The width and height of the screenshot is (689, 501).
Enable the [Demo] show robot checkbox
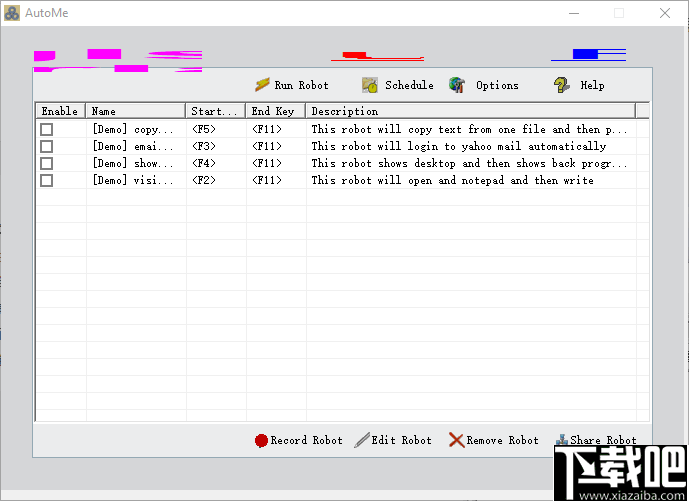(x=47, y=163)
